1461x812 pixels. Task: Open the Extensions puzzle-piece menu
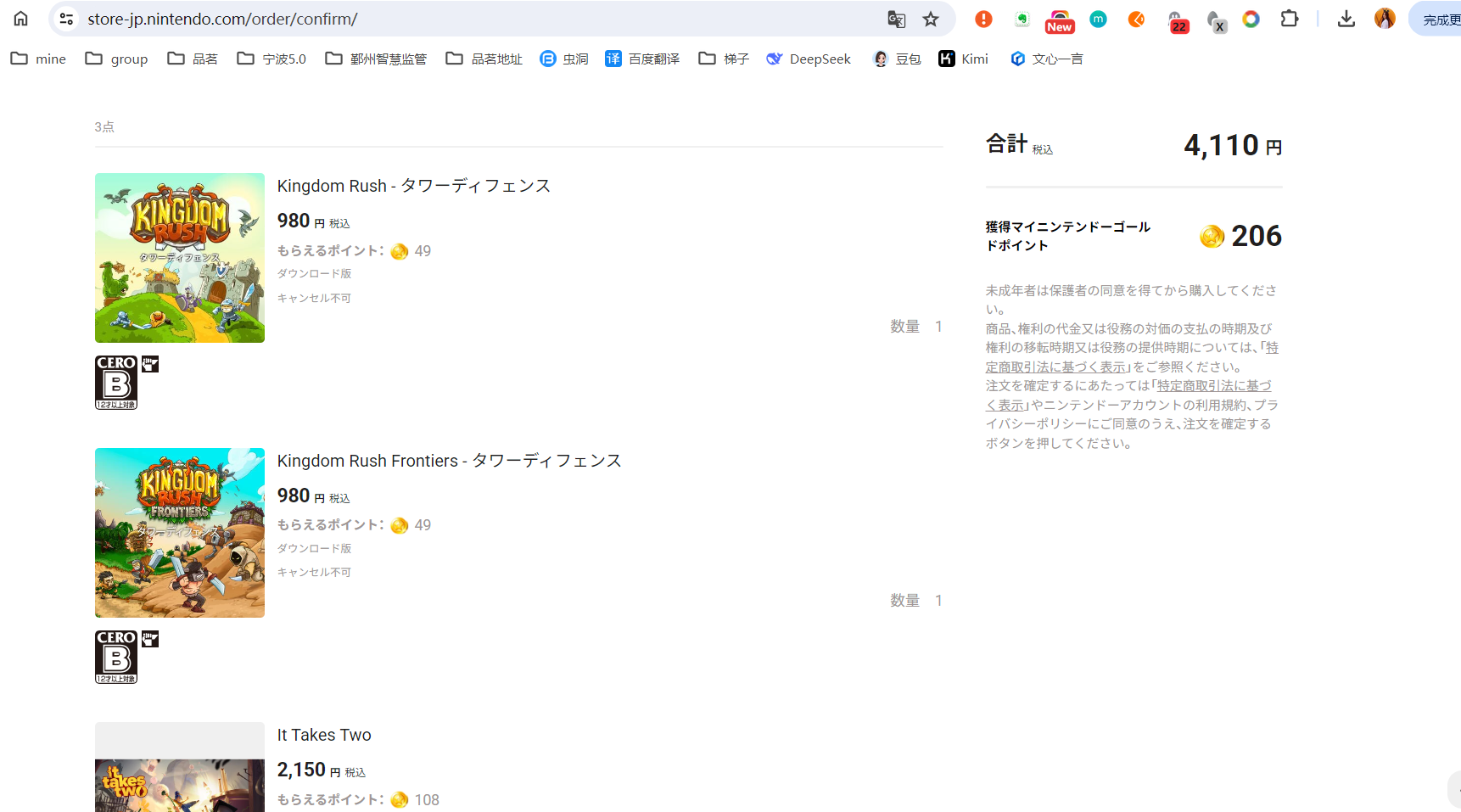pyautogui.click(x=1290, y=19)
